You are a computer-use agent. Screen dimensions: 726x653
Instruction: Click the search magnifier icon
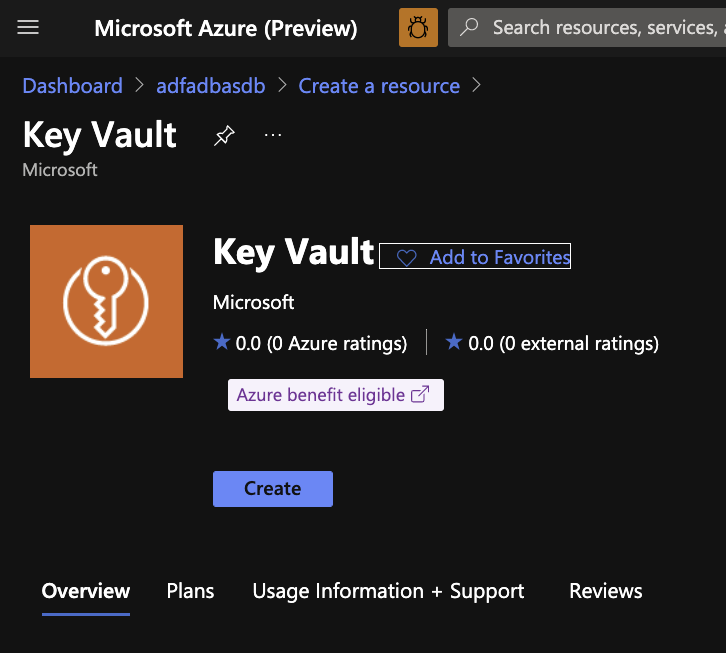tap(469, 27)
